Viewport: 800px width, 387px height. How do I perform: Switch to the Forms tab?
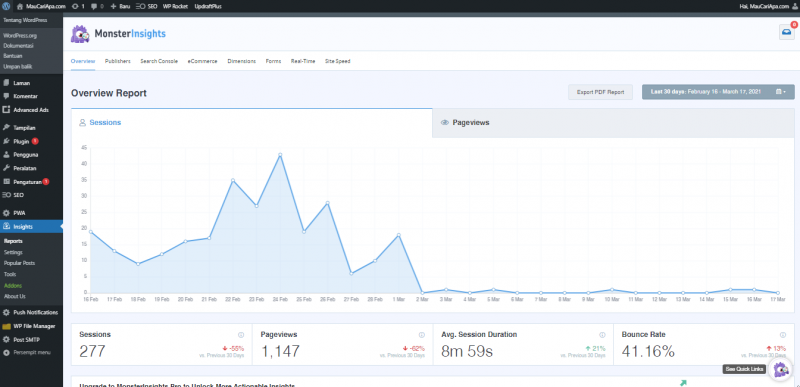(x=273, y=61)
